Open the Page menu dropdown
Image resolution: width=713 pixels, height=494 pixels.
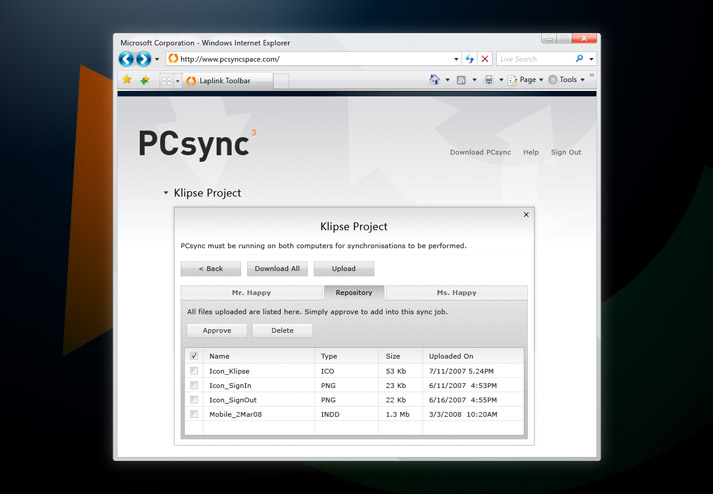point(526,80)
